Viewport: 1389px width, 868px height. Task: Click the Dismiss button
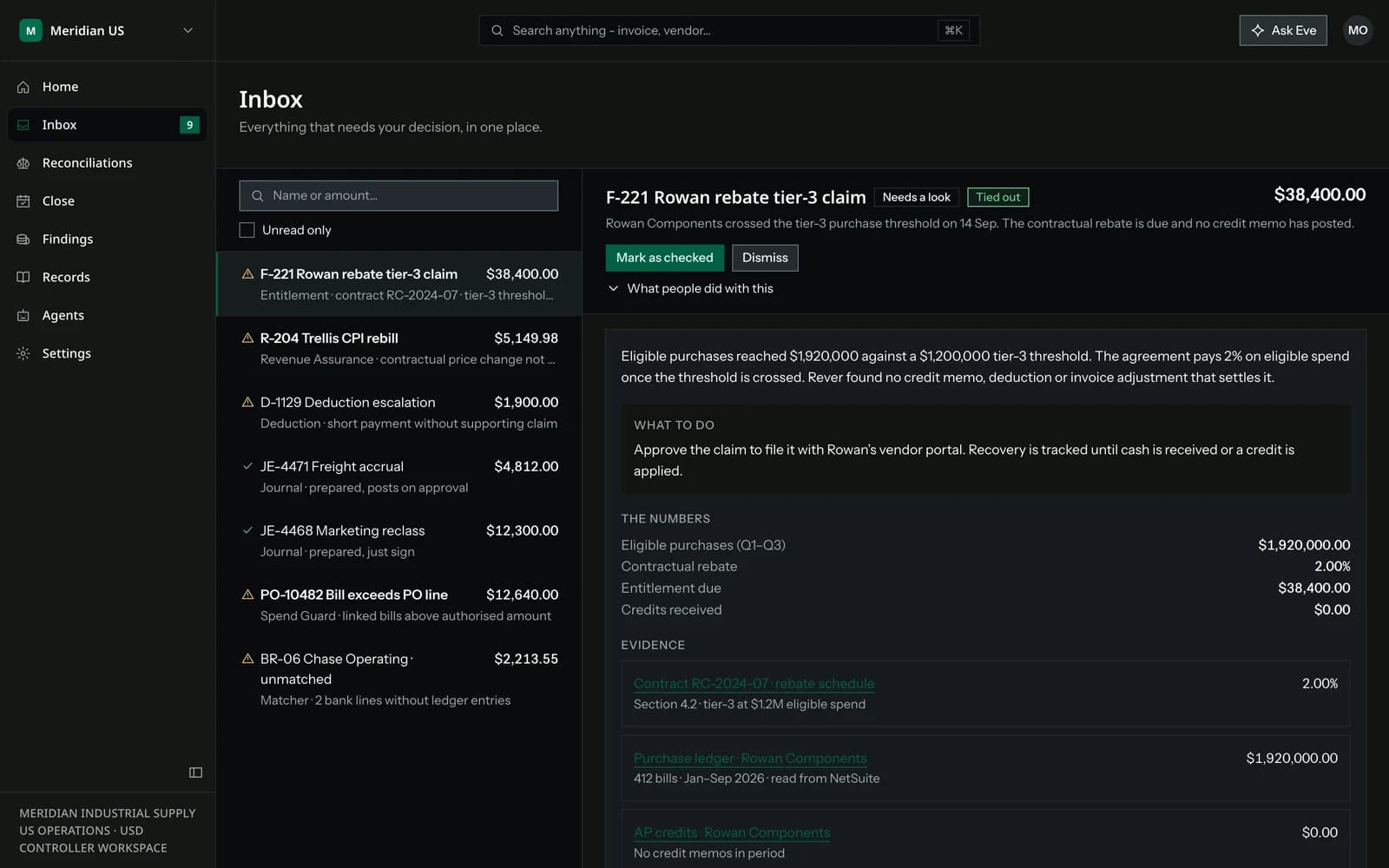pos(765,258)
